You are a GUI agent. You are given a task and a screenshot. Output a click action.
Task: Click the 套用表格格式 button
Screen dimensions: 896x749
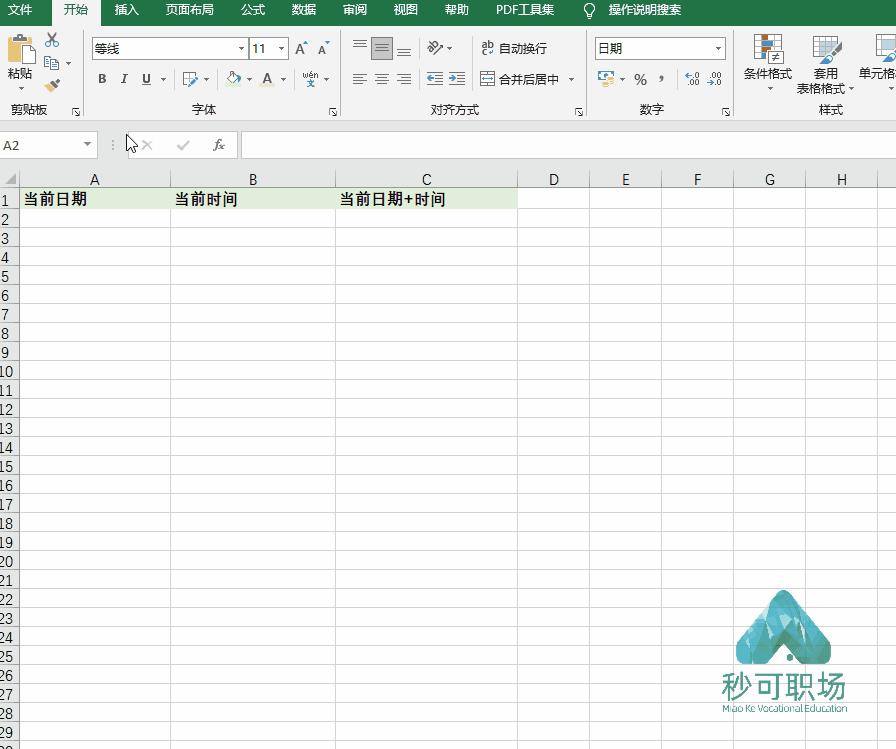point(827,62)
